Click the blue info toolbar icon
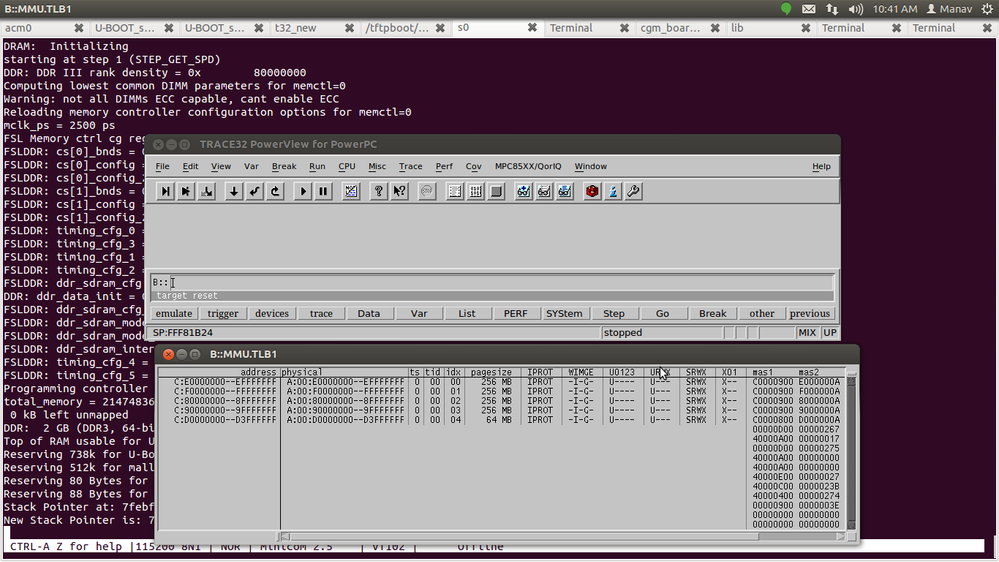 [x=612, y=191]
